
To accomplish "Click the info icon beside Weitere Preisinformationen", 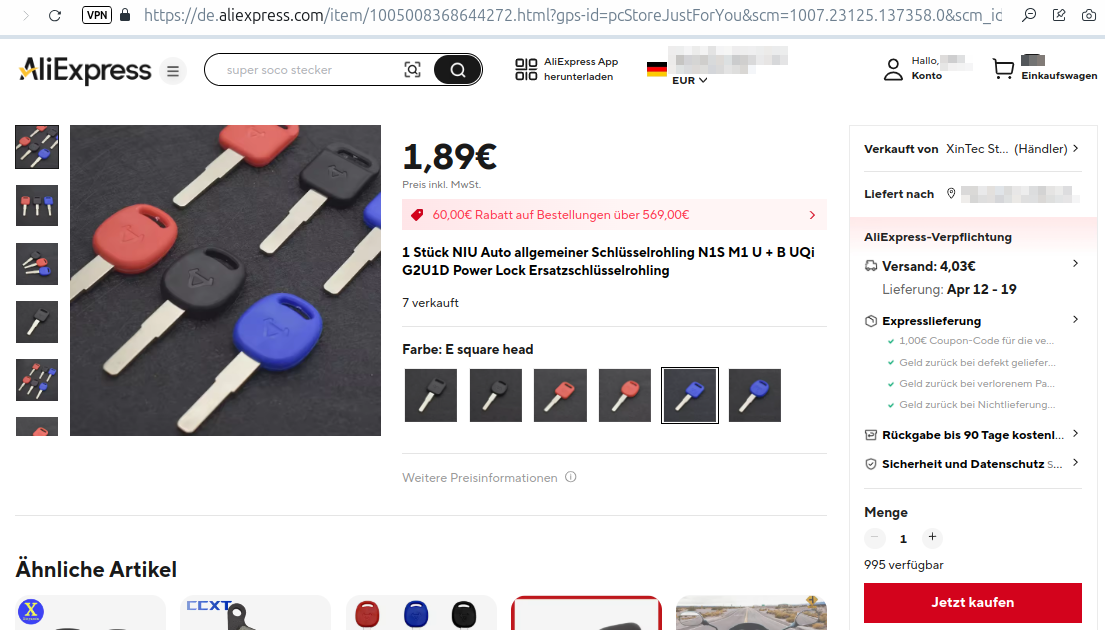I will click(571, 477).
